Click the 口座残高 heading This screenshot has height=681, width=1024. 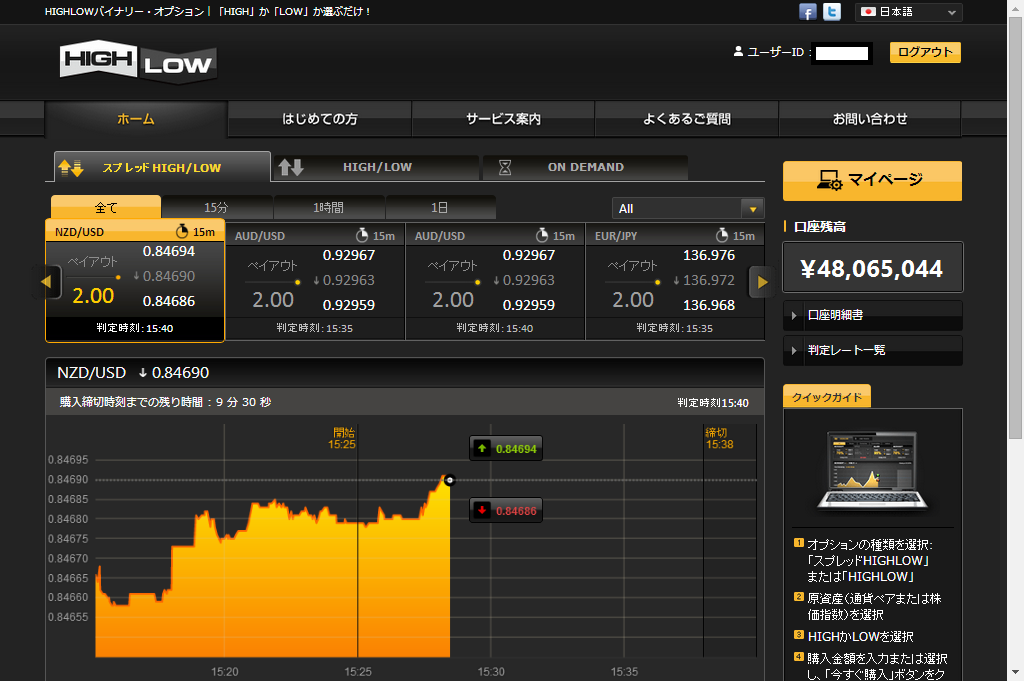[820, 227]
